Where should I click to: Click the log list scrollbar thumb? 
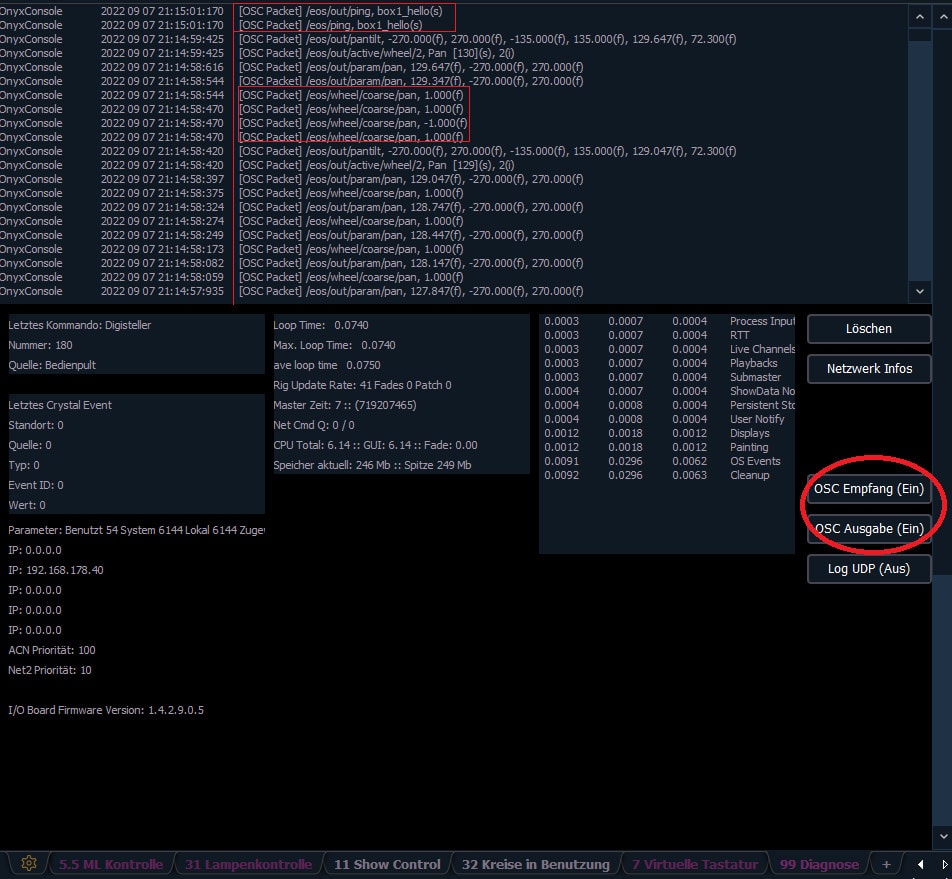(919, 150)
